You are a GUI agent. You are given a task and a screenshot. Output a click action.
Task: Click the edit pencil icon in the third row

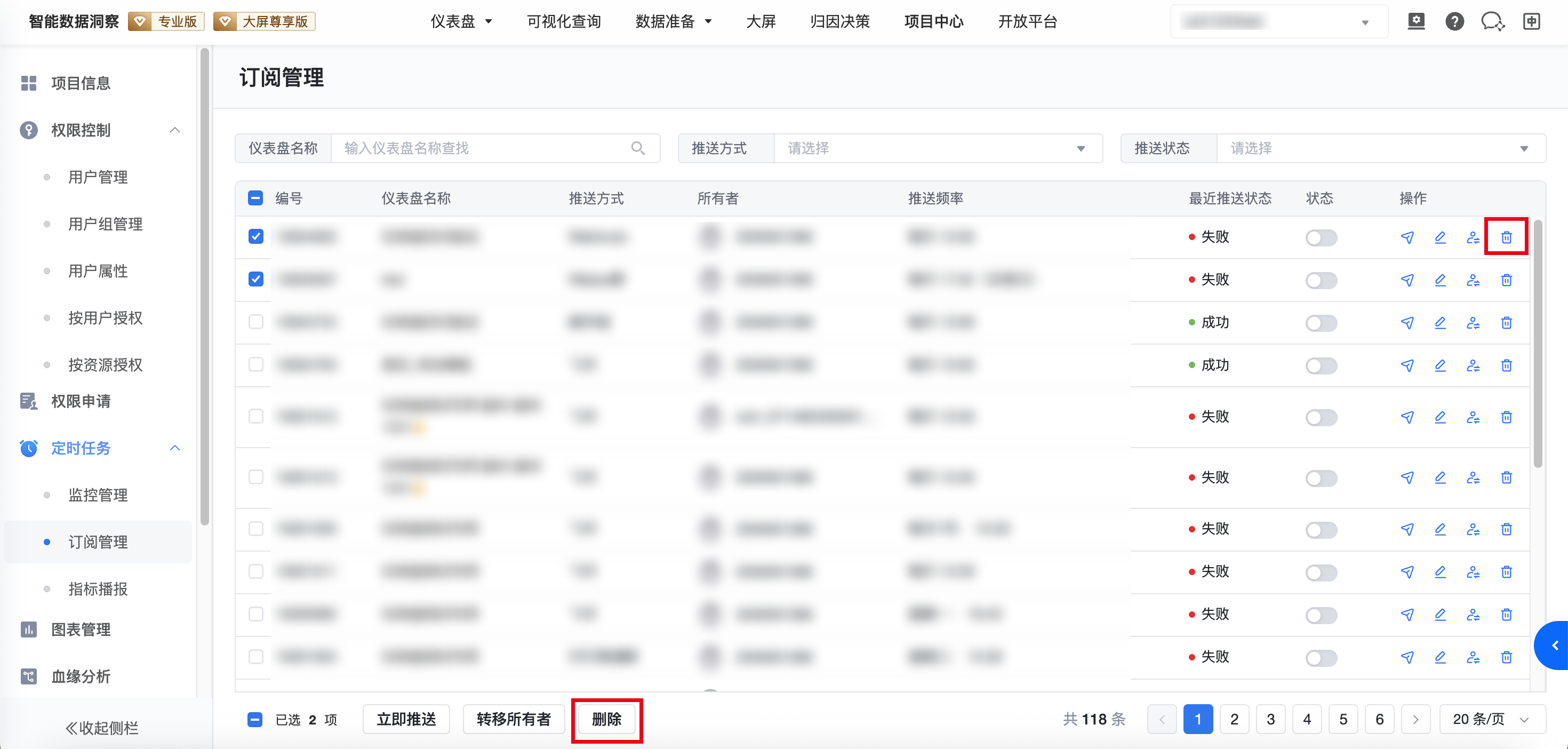click(1439, 323)
